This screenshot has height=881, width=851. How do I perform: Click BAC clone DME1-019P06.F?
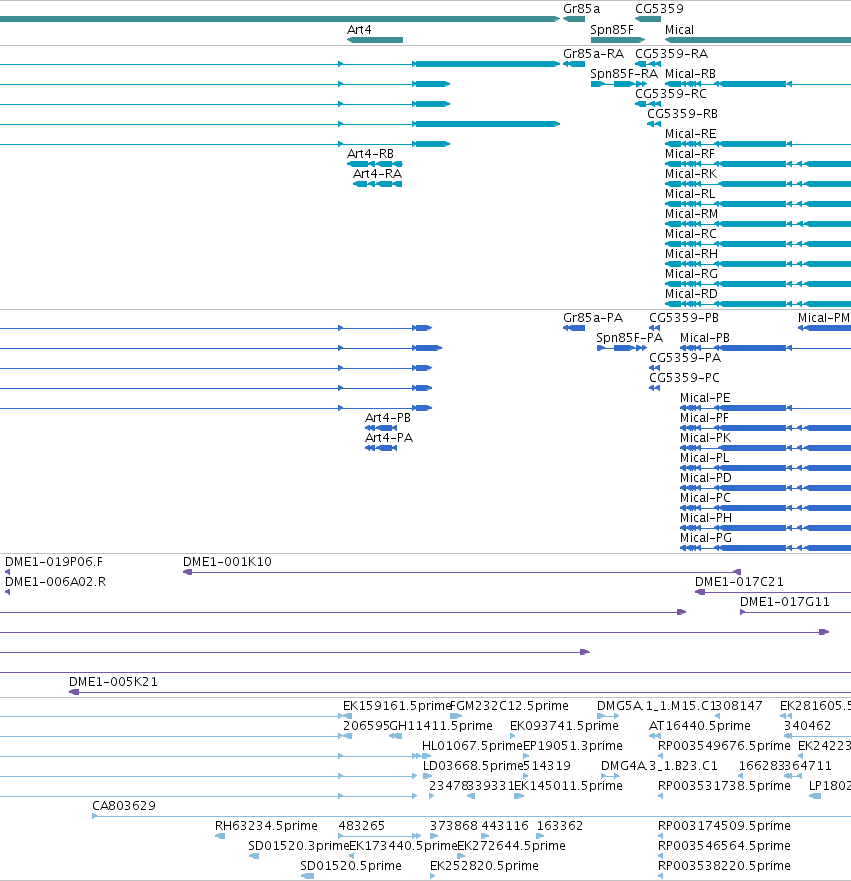click(x=54, y=562)
